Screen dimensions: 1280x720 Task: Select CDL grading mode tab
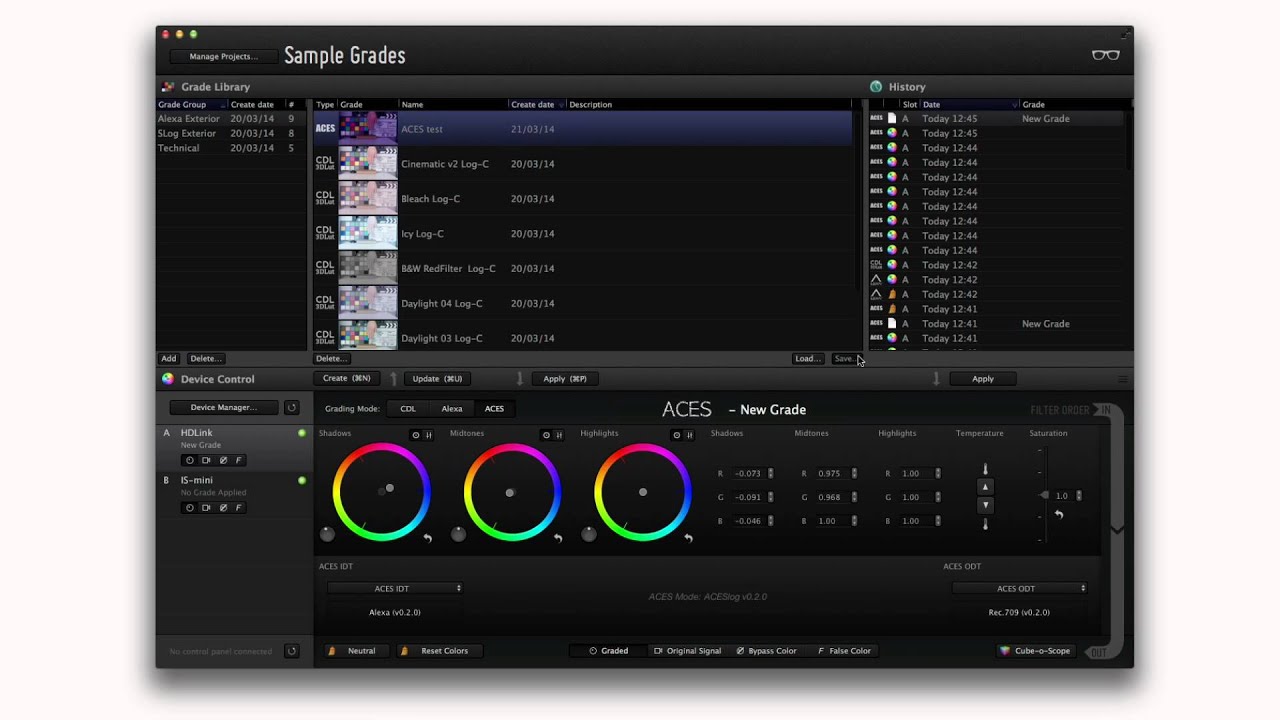pyautogui.click(x=408, y=409)
